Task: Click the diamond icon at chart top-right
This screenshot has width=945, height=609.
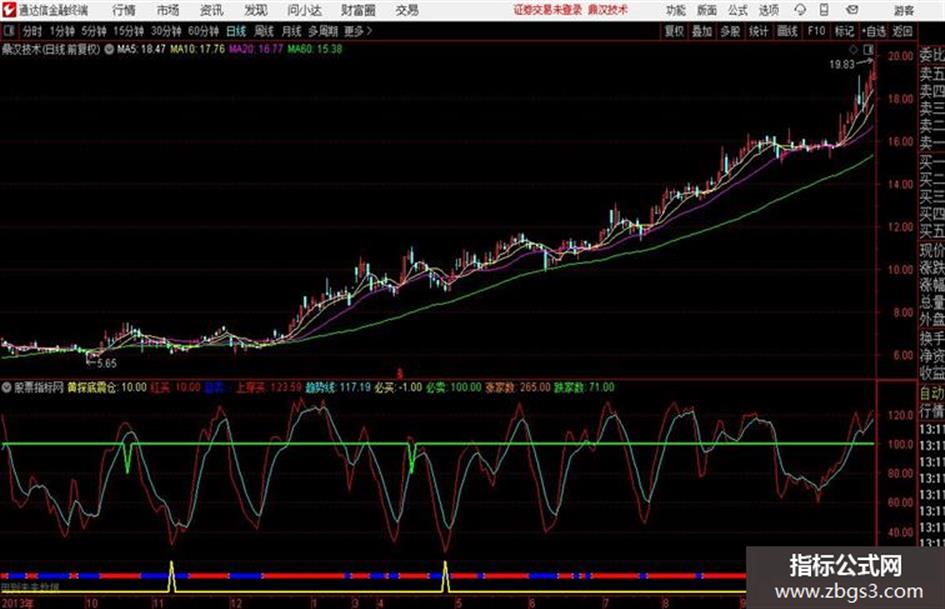Action: click(853, 49)
